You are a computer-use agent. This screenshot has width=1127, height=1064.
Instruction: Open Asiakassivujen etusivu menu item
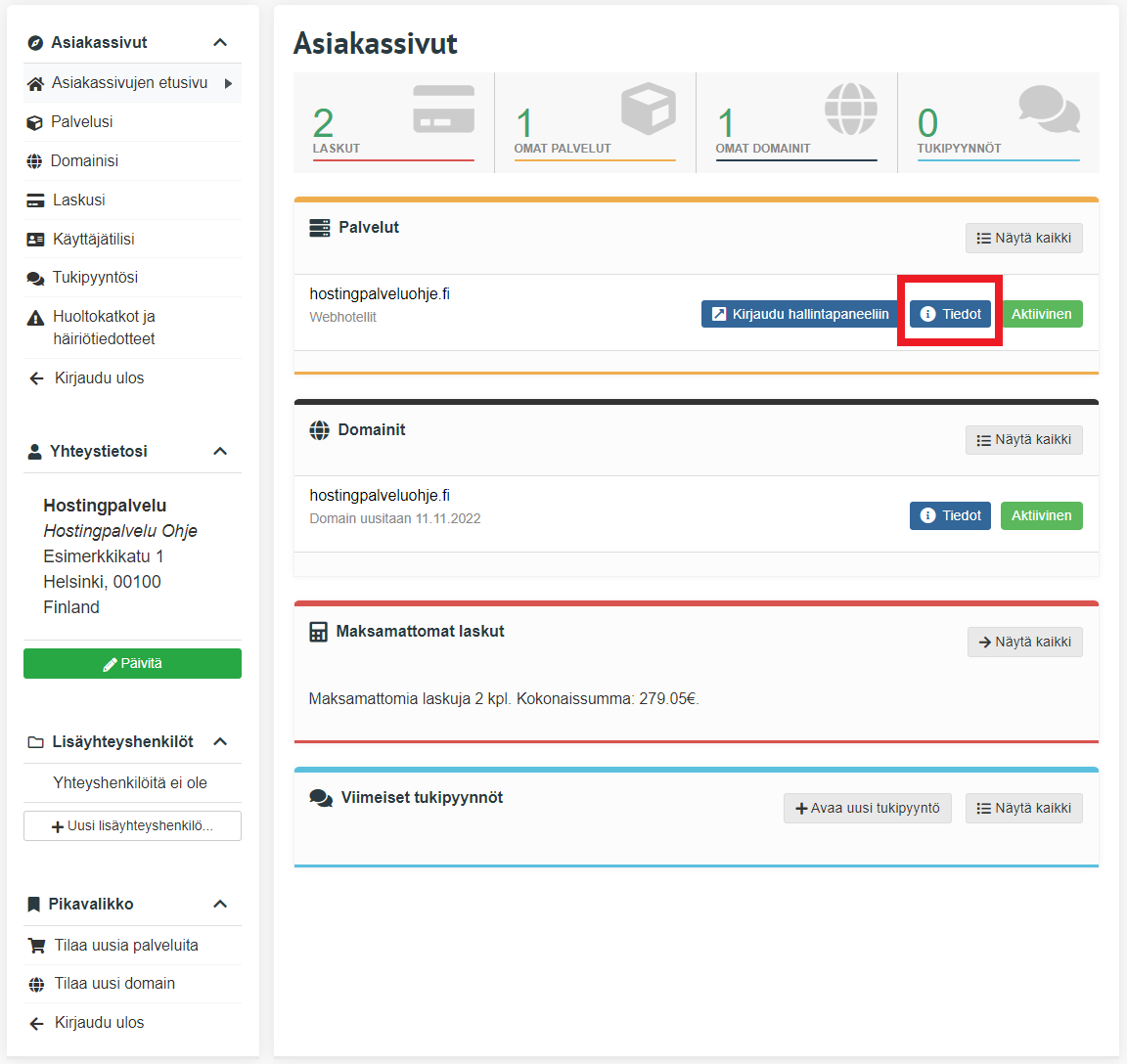click(x=132, y=83)
